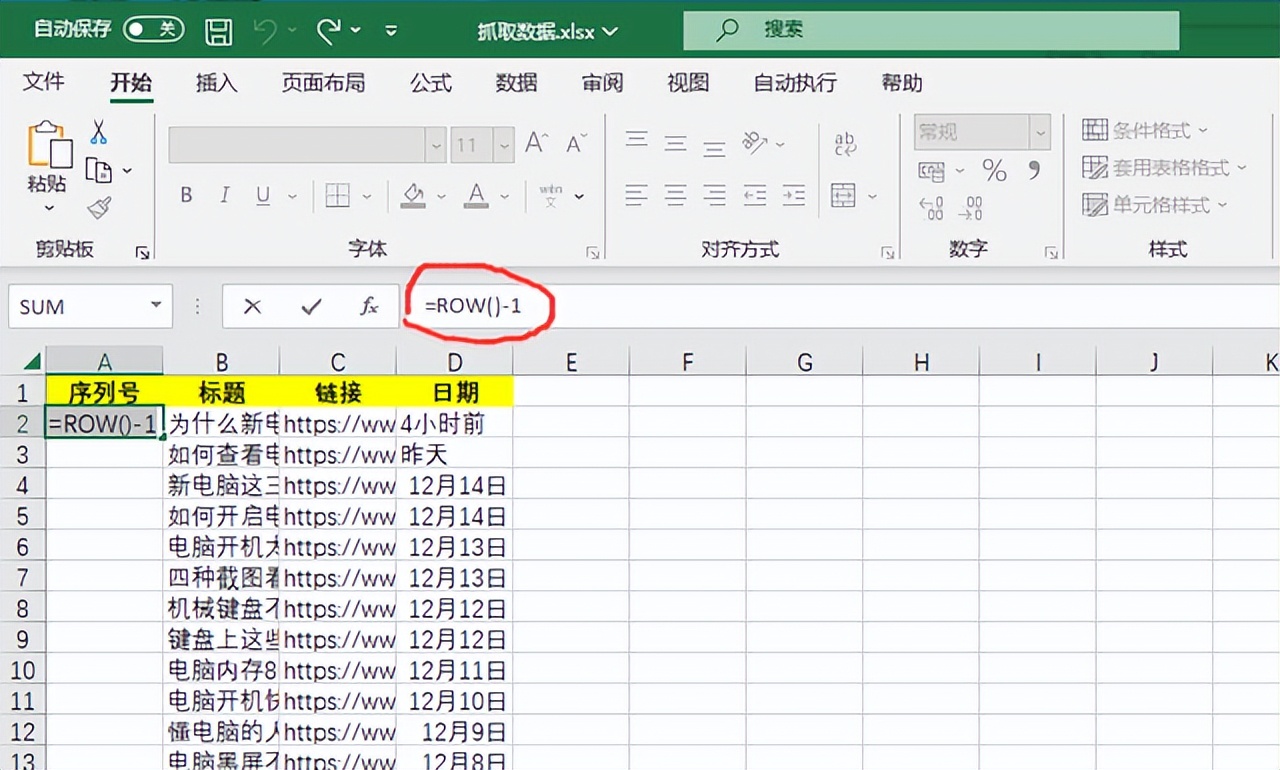
Task: Pick the fill color paint bucket
Action: click(413, 195)
